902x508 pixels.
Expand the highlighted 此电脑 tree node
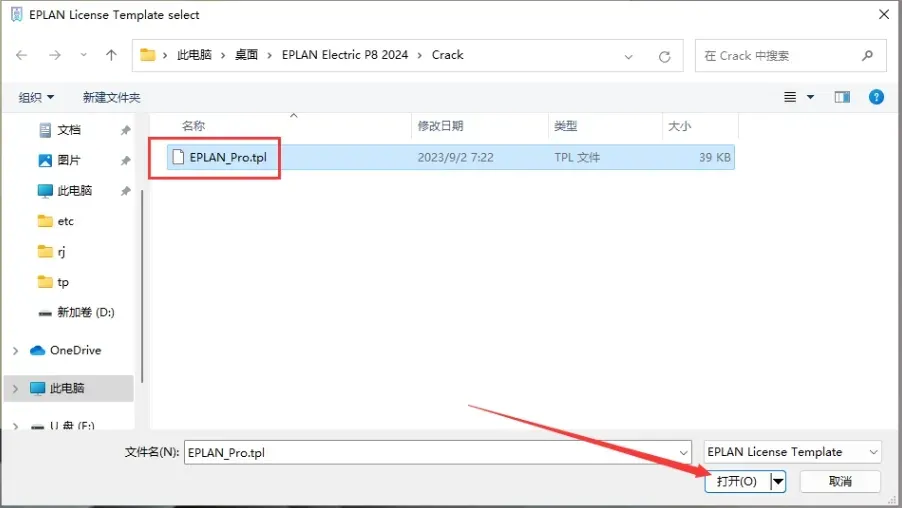click(16, 389)
